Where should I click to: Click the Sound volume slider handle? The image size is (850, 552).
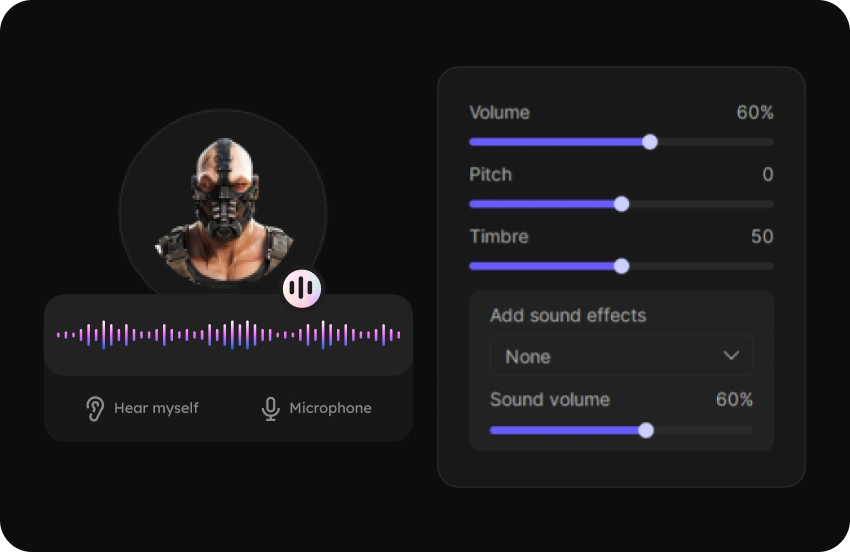click(x=646, y=430)
